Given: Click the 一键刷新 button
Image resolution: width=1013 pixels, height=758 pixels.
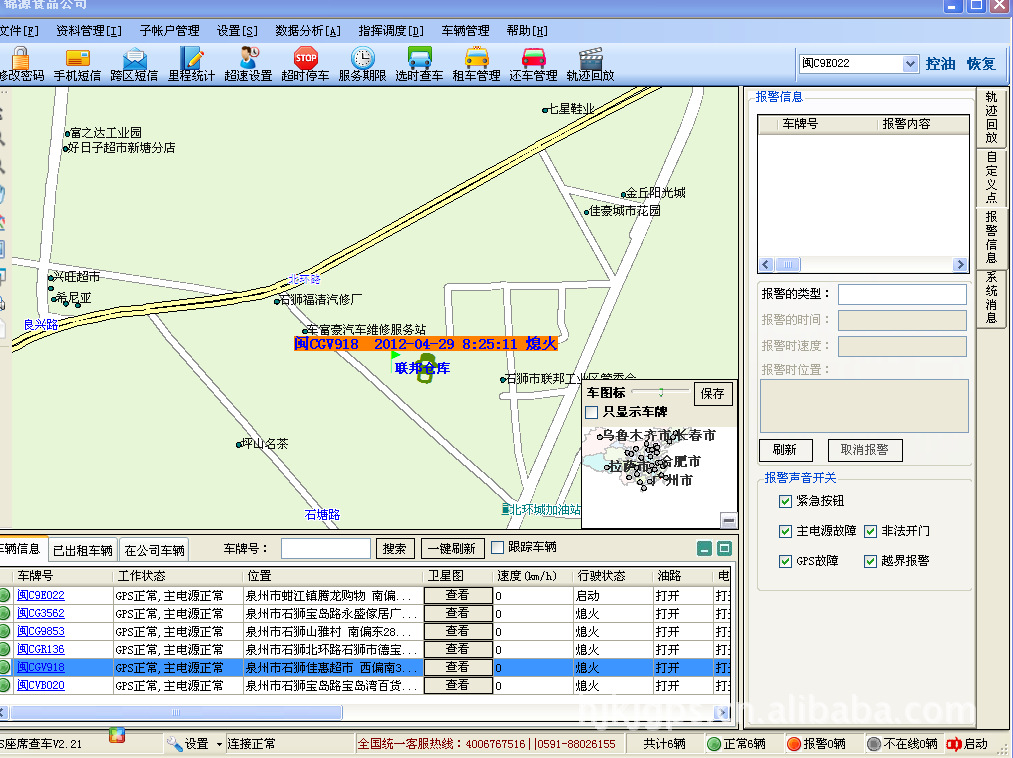Looking at the screenshot, I should [x=453, y=548].
